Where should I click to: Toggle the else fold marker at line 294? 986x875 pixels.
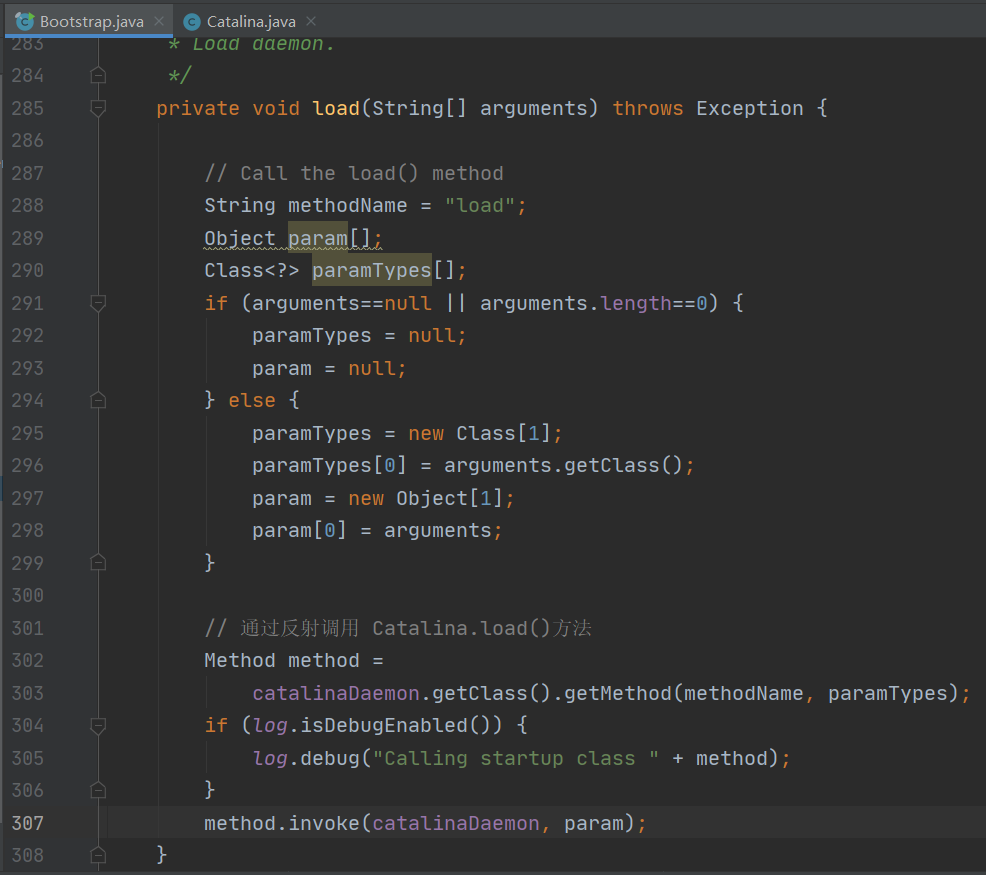pyautogui.click(x=98, y=400)
